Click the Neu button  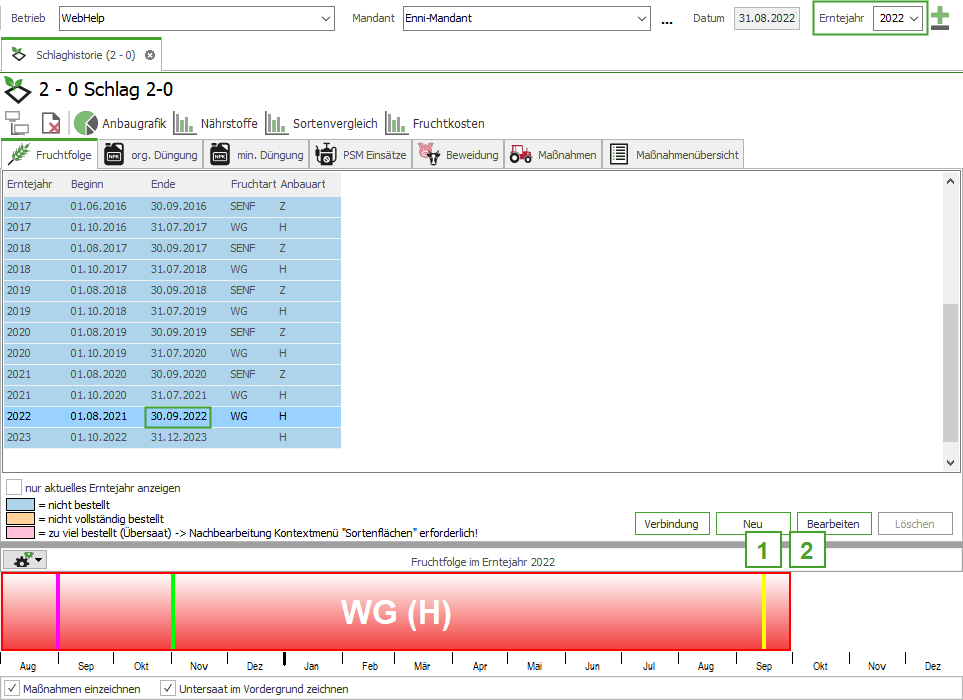pyautogui.click(x=752, y=524)
